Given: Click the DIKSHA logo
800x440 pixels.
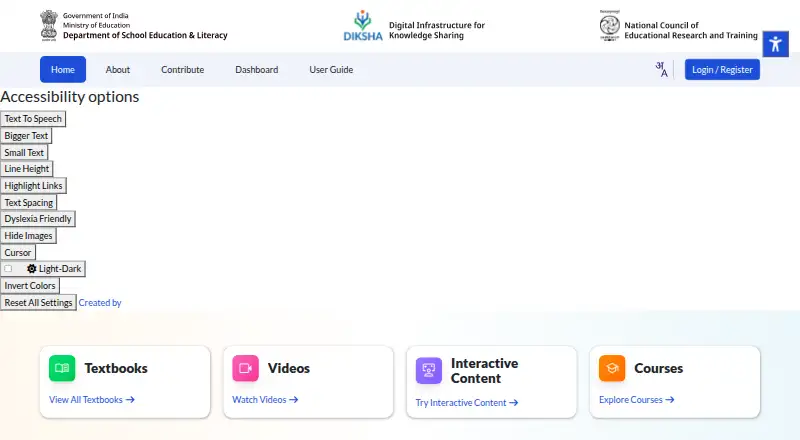Looking at the screenshot, I should 363,26.
